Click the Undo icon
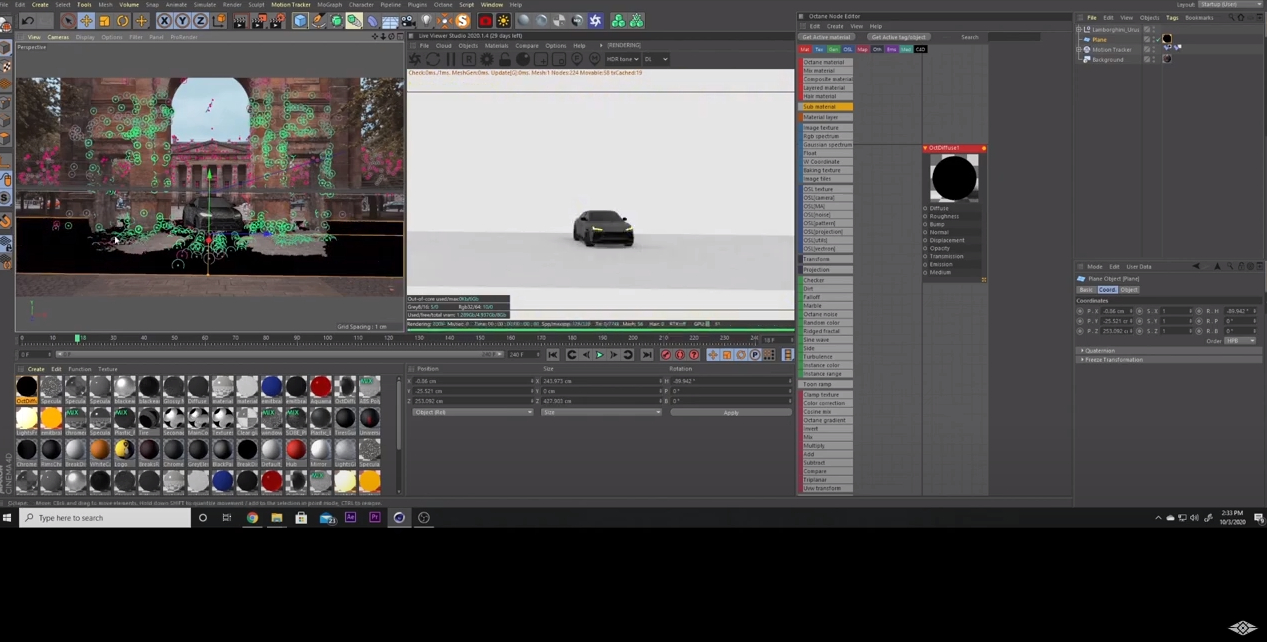Viewport: 1267px width, 642px height. [26, 21]
